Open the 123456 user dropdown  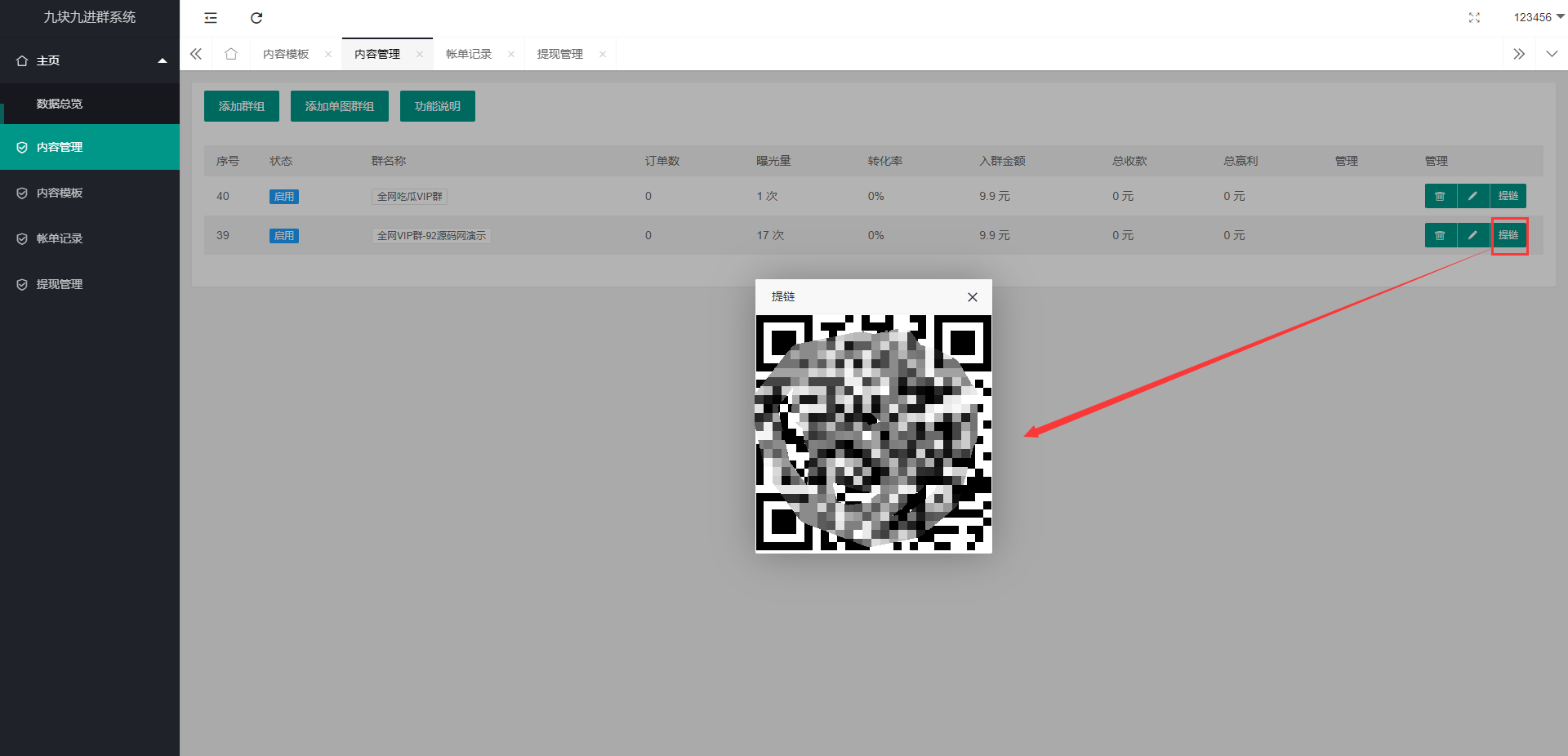click(1539, 17)
